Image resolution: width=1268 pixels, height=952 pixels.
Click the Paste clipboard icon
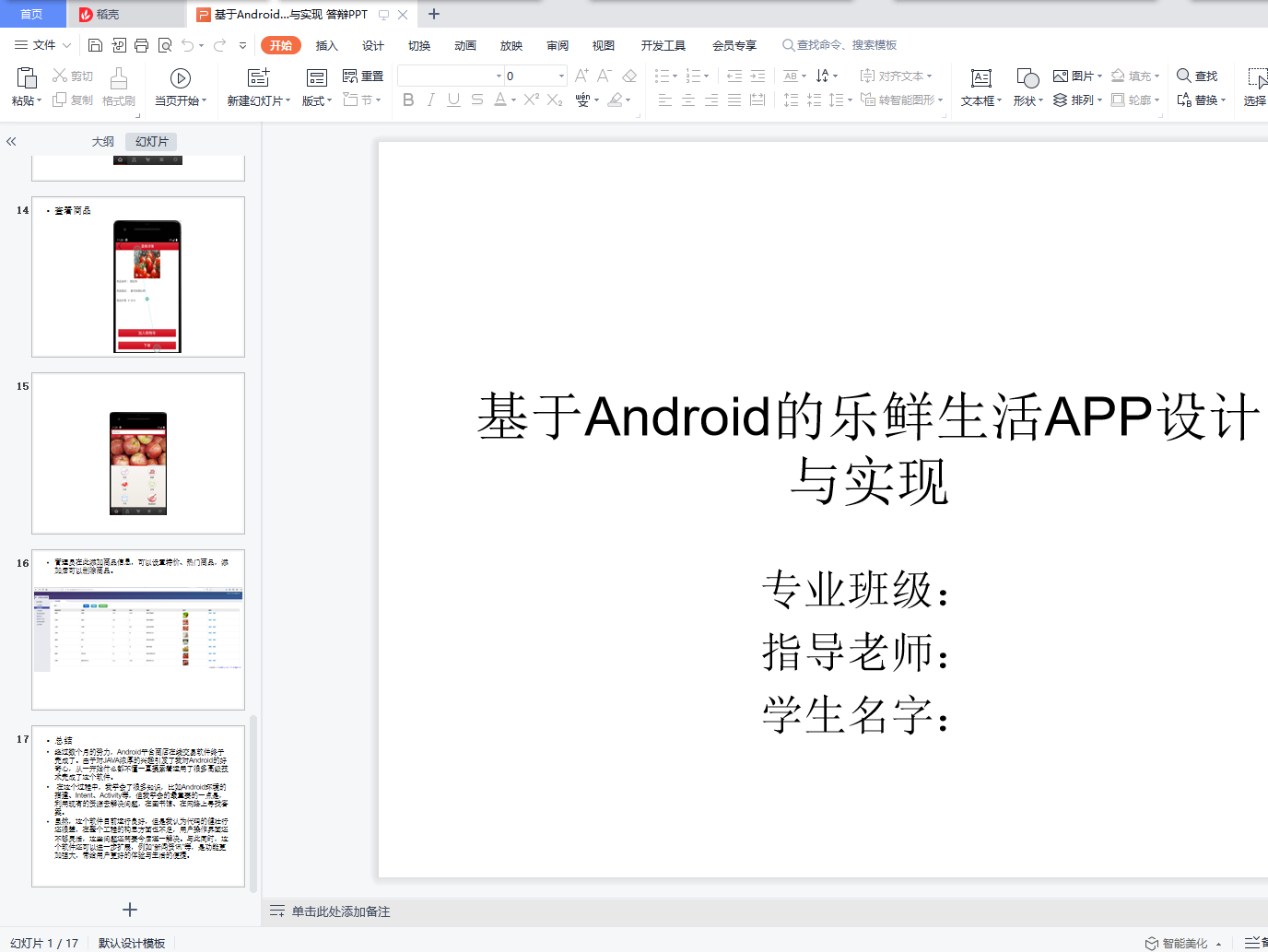tap(26, 78)
